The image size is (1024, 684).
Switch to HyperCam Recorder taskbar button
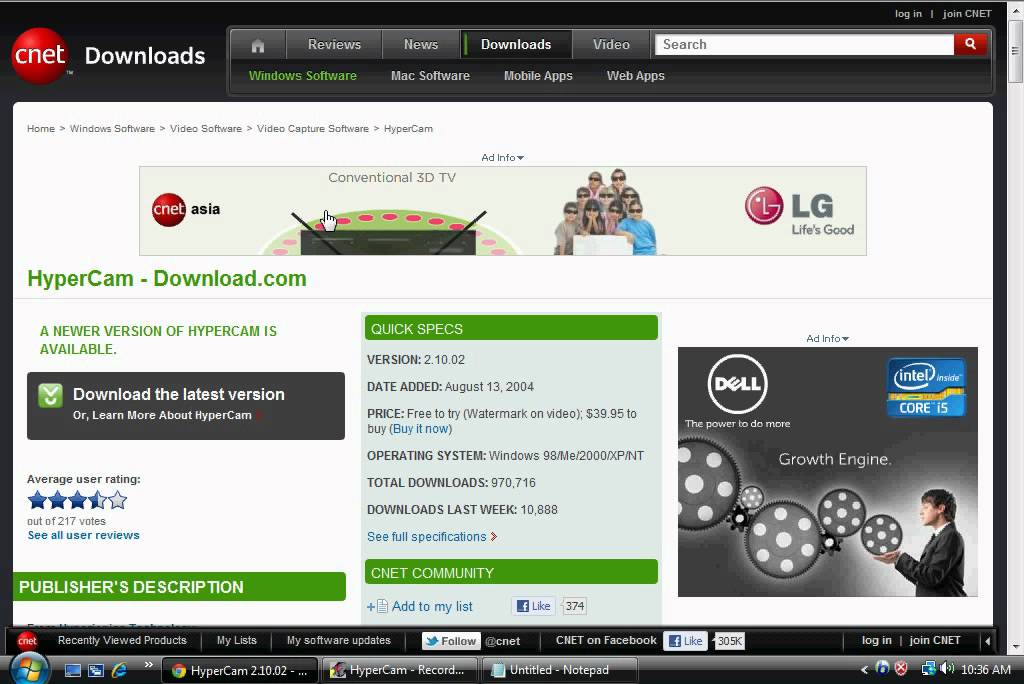tap(400, 670)
